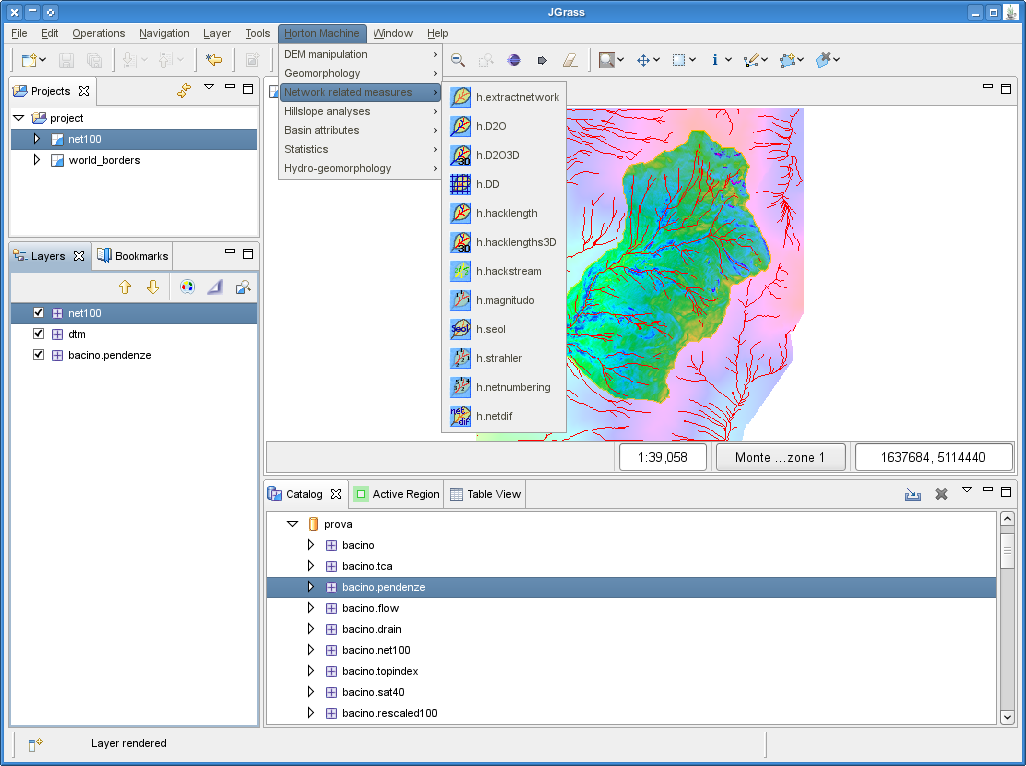This screenshot has width=1026, height=766.
Task: Expand the world_borders project item
Action: click(x=37, y=160)
